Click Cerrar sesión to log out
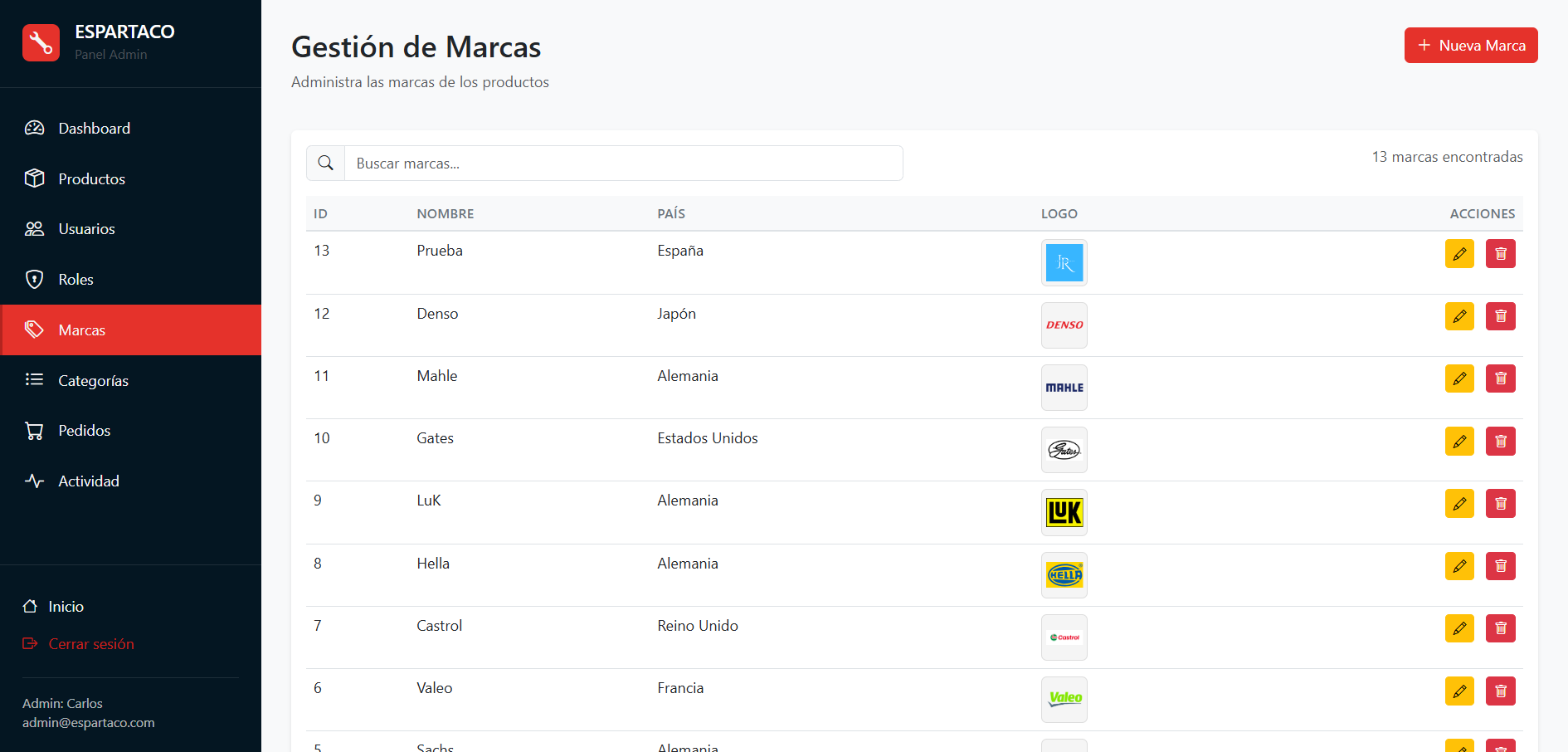 78,644
